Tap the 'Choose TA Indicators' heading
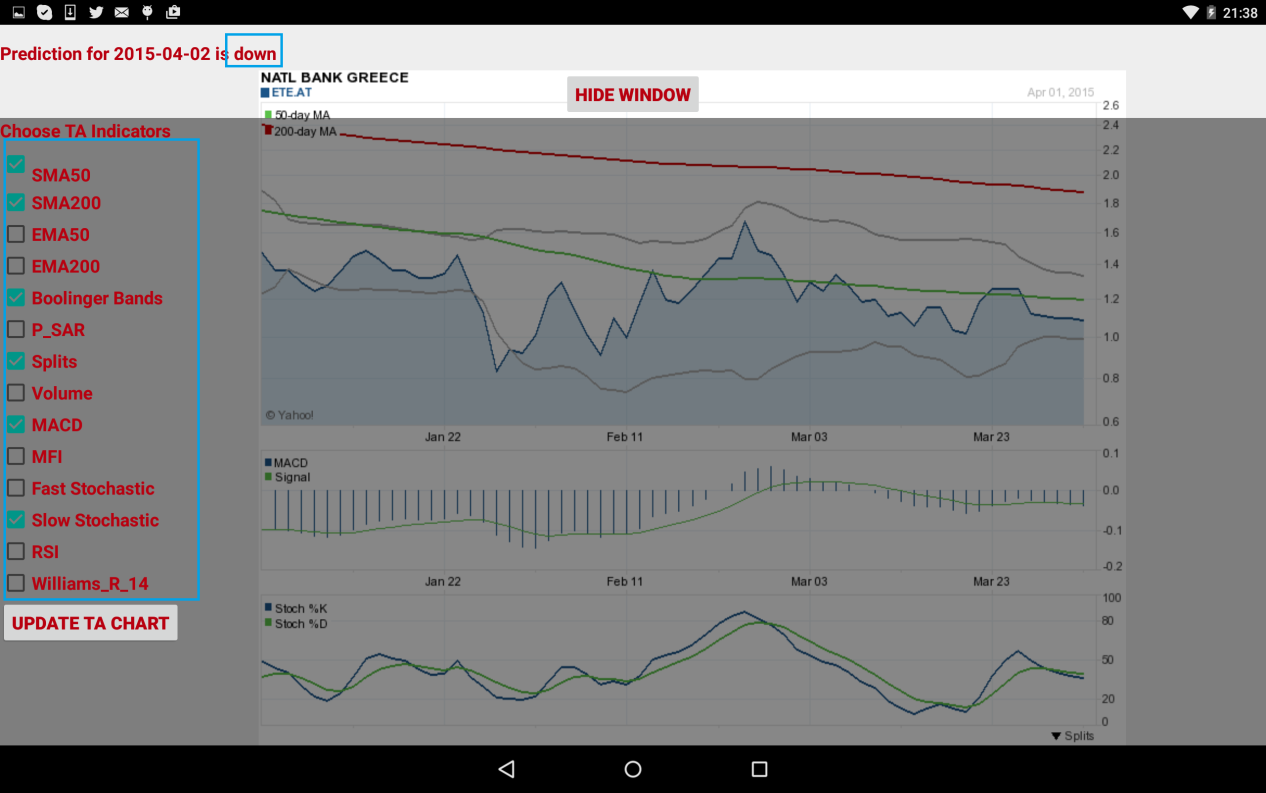The height and width of the screenshot is (793, 1266). tap(85, 131)
